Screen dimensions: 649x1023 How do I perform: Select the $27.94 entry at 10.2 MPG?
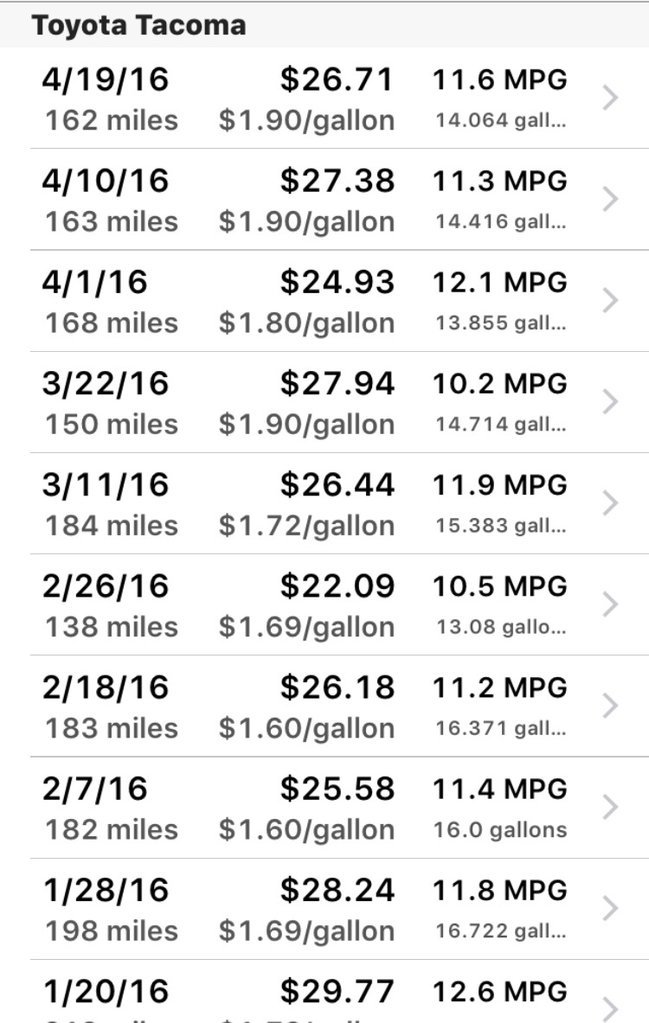(324, 402)
